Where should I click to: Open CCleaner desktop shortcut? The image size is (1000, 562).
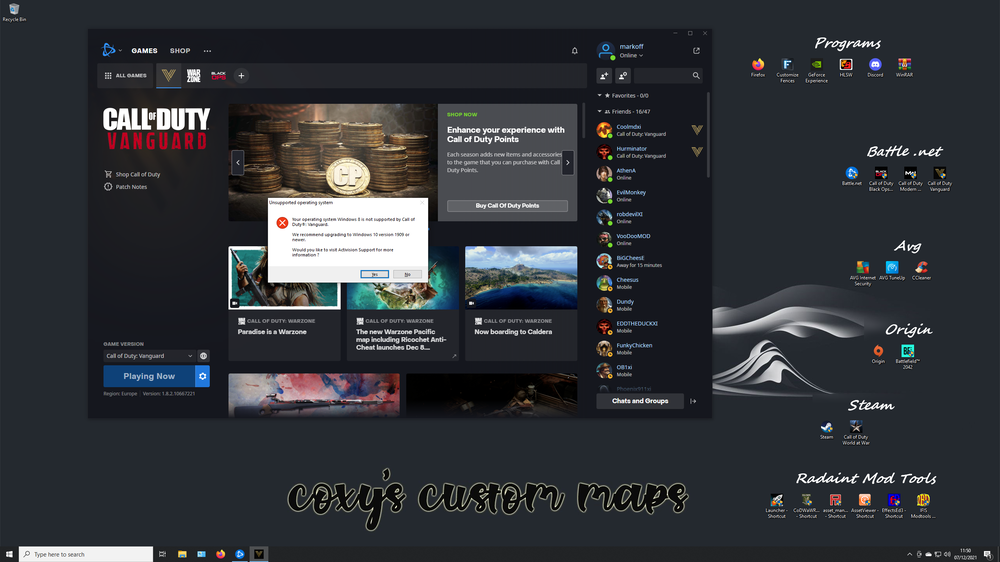tap(921, 270)
